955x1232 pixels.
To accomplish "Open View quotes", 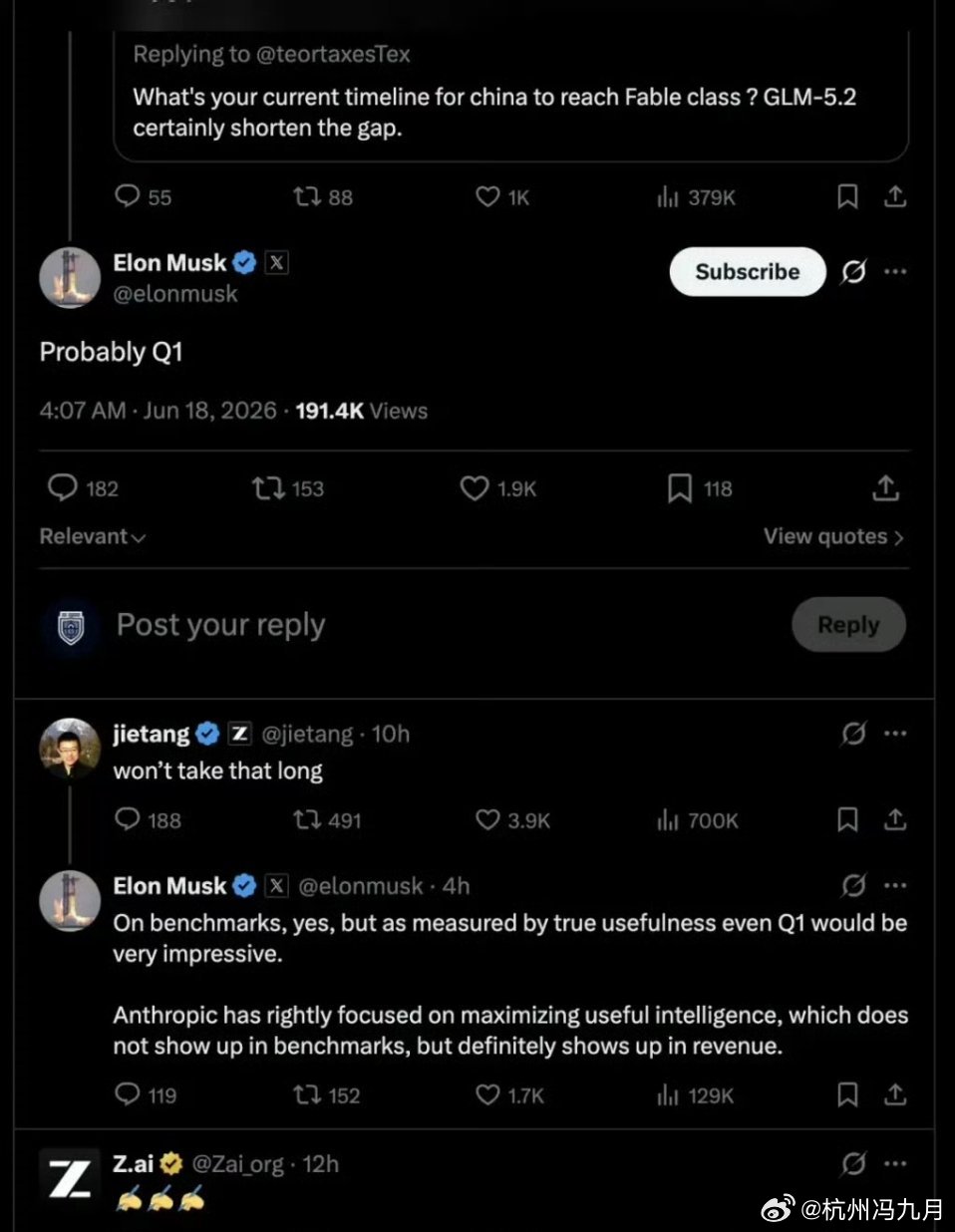I will coord(833,536).
